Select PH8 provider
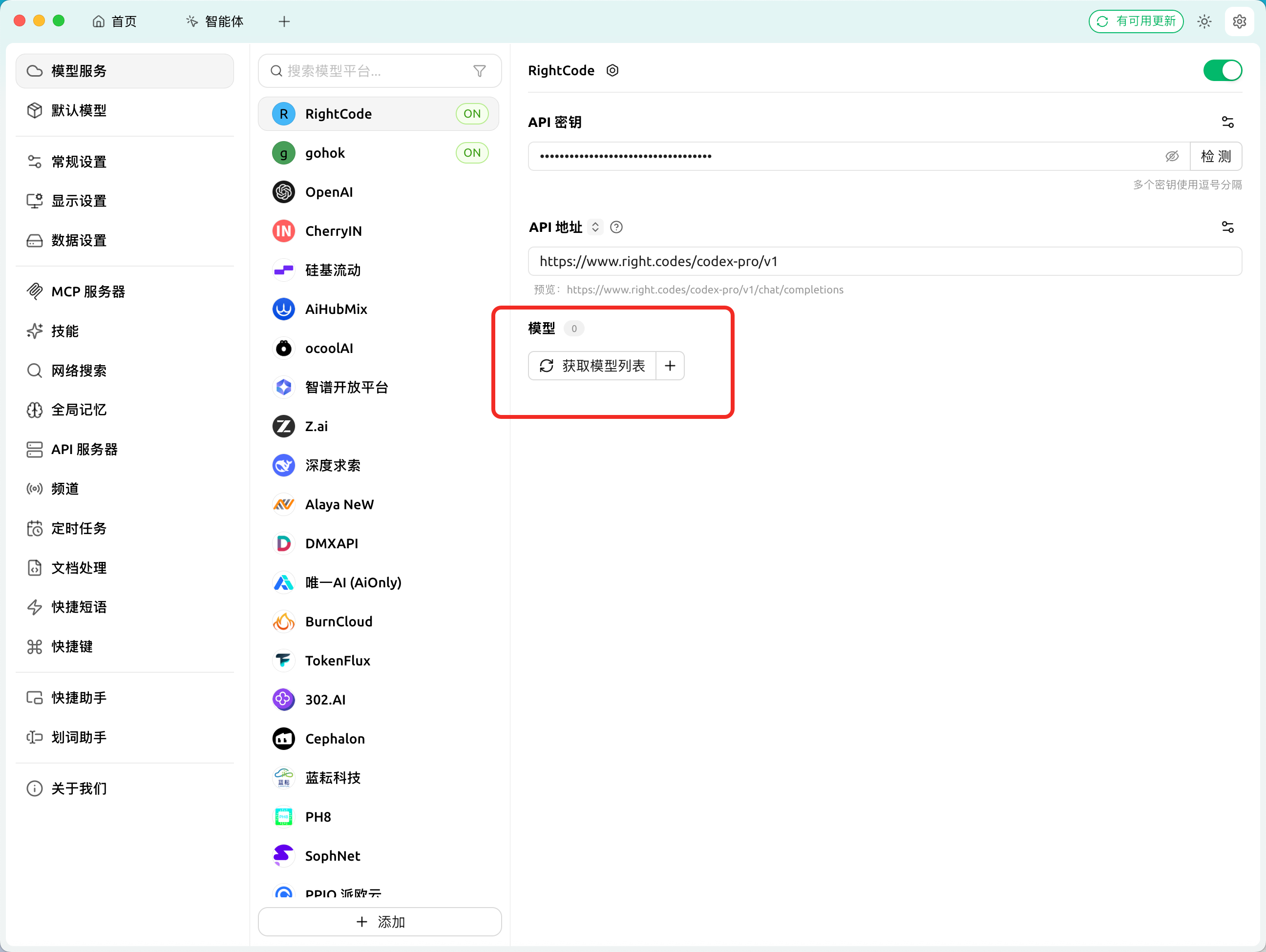The image size is (1266, 952). pyautogui.click(x=379, y=817)
